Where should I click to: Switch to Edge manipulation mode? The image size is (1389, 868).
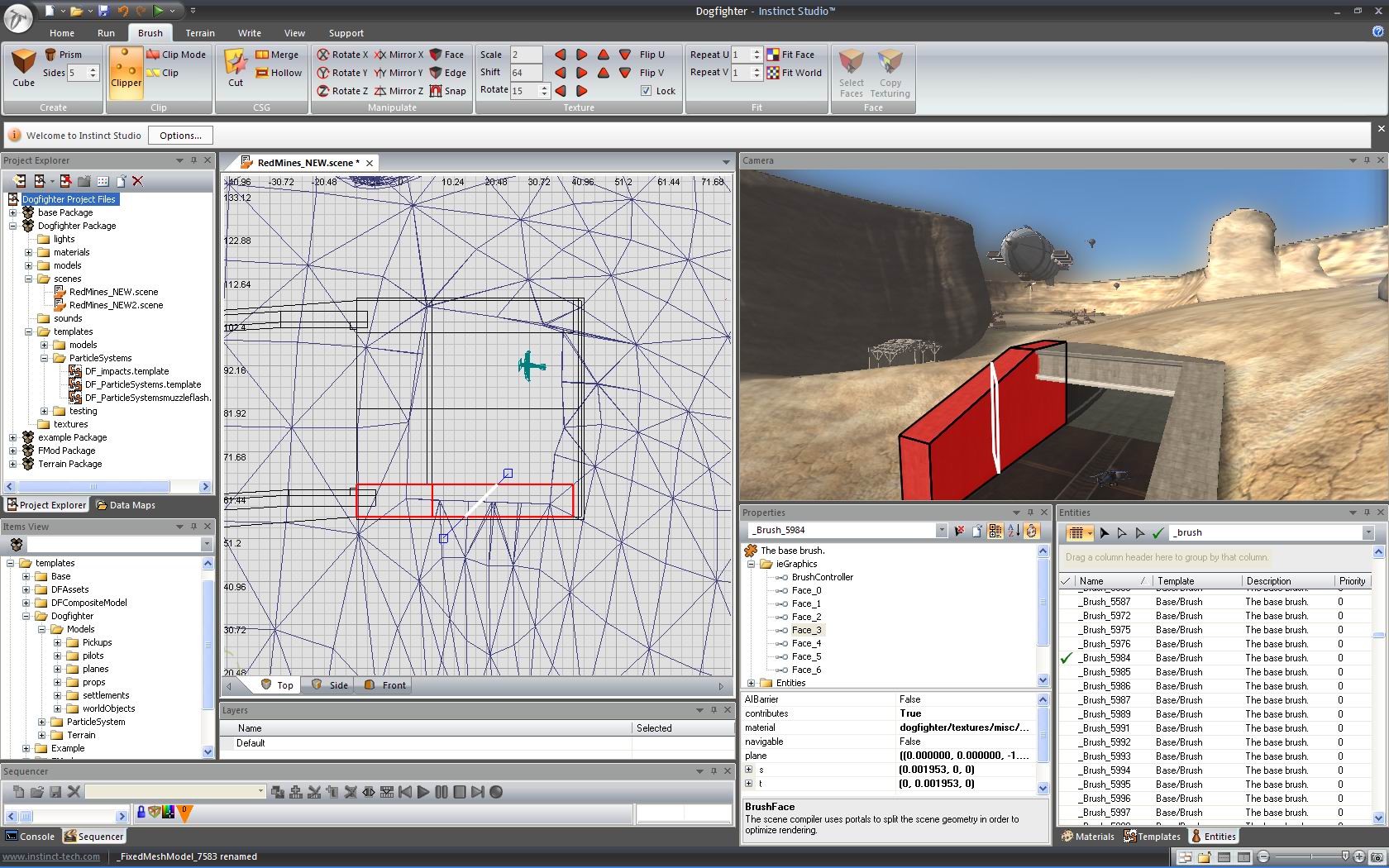click(447, 73)
